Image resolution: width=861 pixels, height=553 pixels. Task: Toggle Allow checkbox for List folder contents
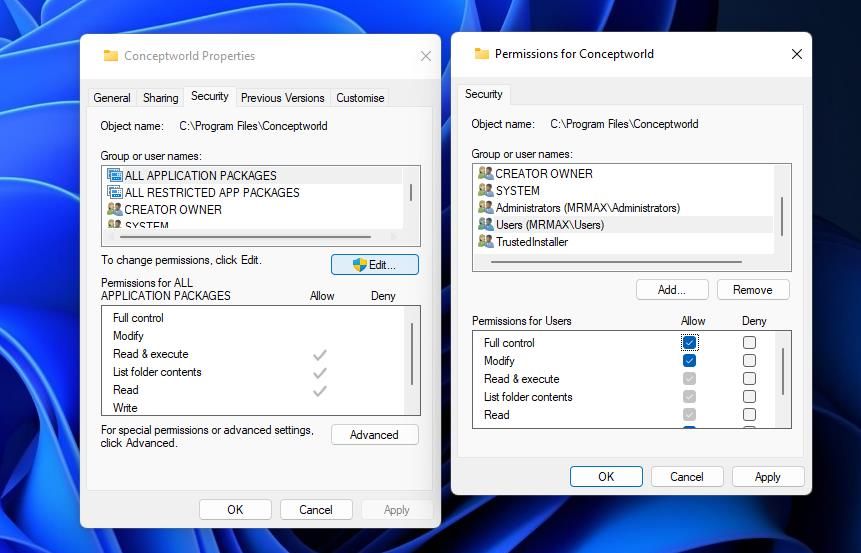[x=689, y=396]
